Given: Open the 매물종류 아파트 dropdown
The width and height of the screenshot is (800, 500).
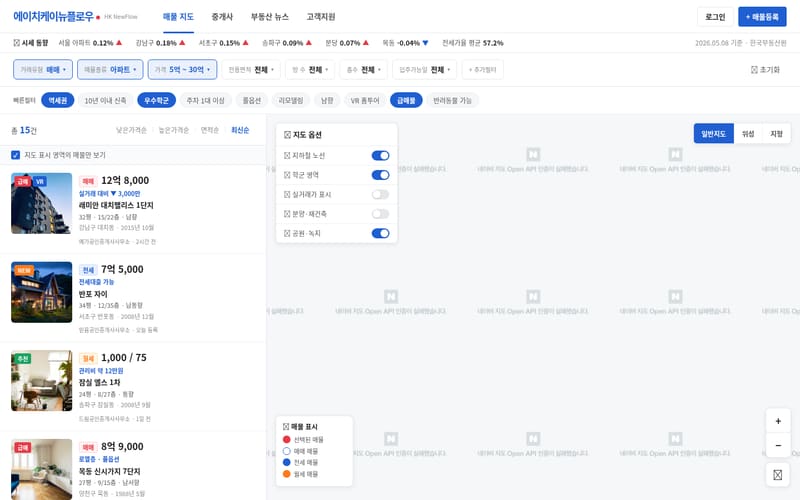Looking at the screenshot, I should [110, 69].
